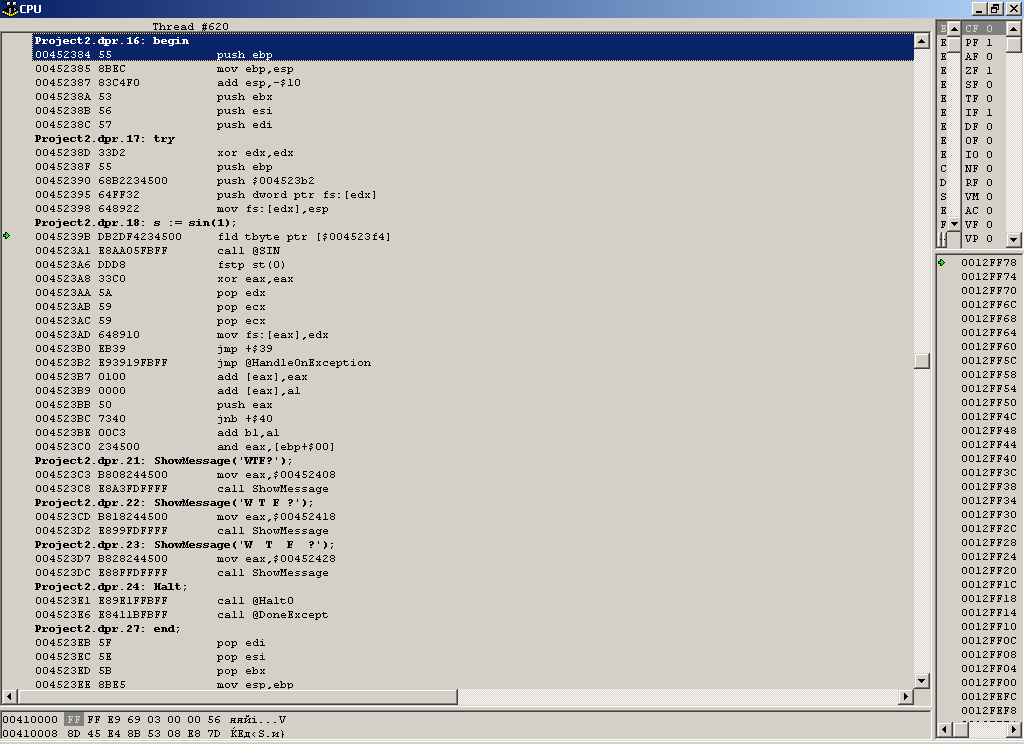Select the DF flag in flags pane
Screen dimensions: 1024x744
979,127
